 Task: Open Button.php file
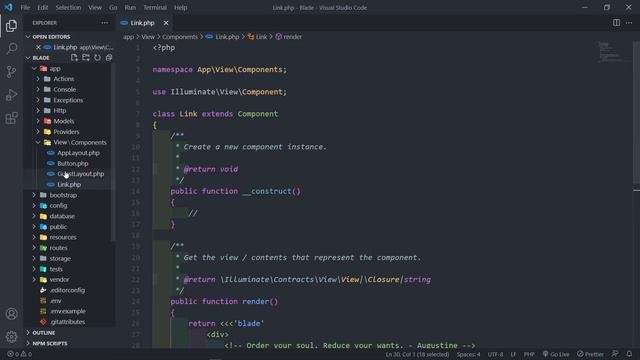73,163
